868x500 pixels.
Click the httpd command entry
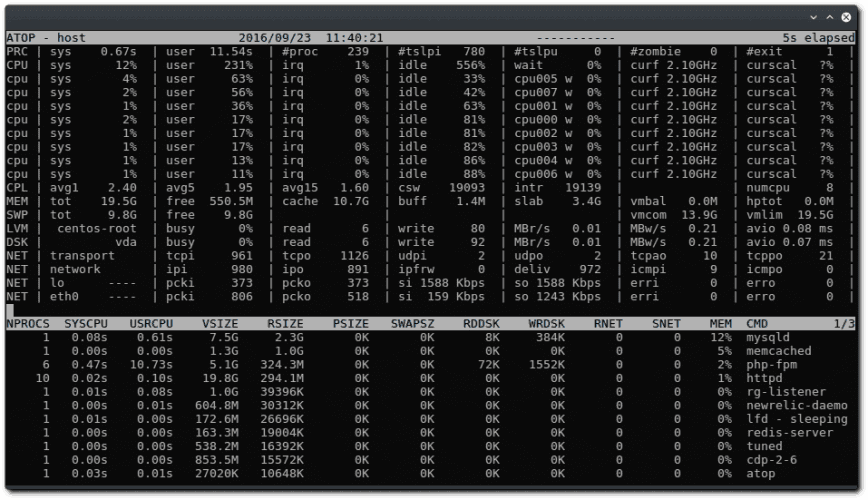coord(764,378)
